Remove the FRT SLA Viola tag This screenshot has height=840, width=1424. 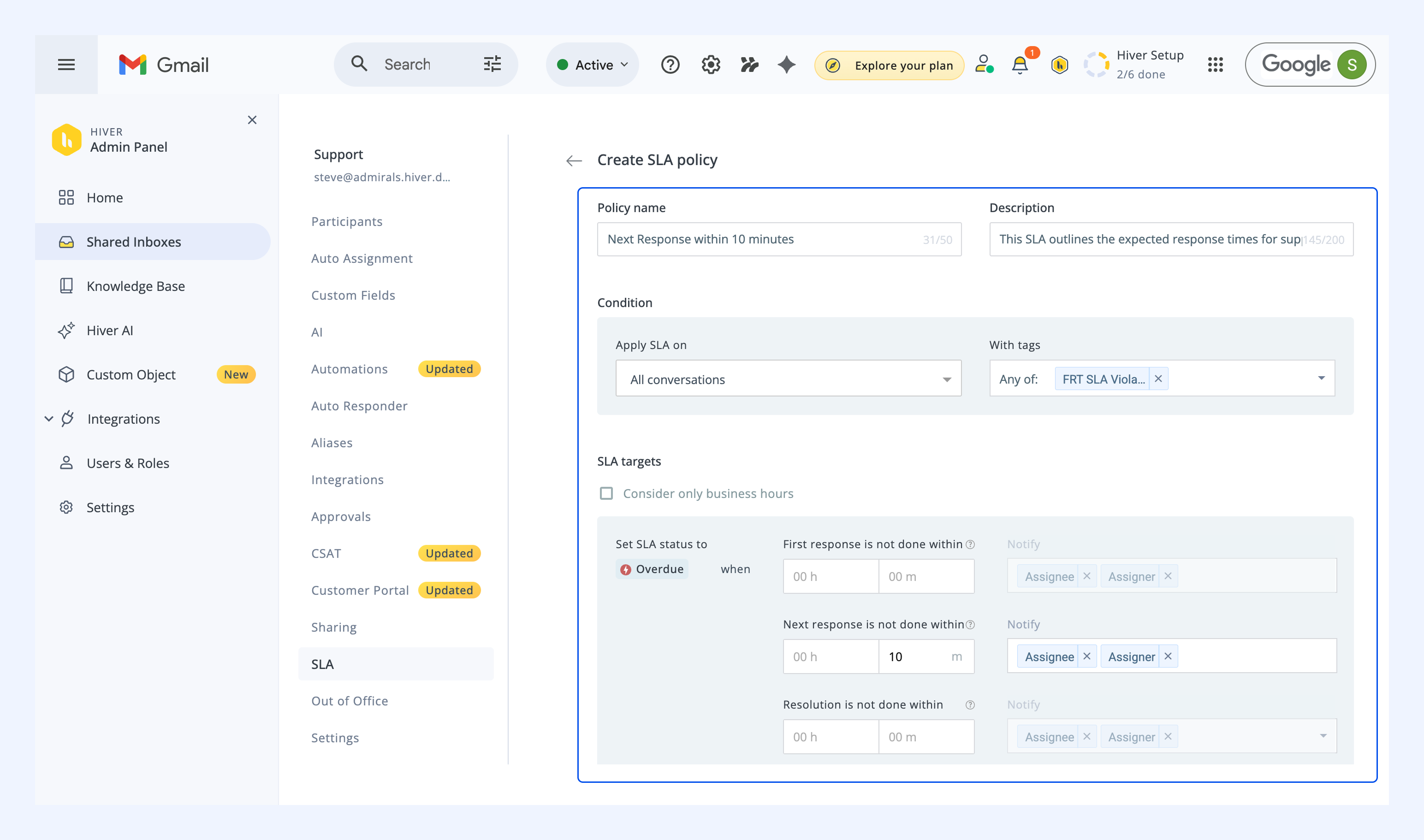[1158, 379]
